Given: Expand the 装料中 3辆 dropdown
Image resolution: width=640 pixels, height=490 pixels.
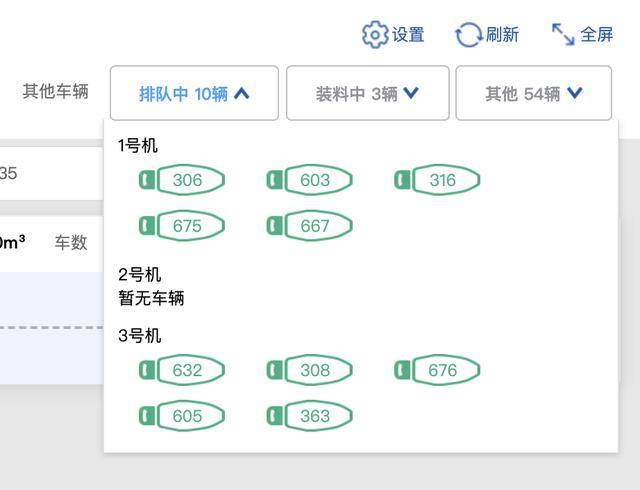Looking at the screenshot, I should (x=367, y=94).
